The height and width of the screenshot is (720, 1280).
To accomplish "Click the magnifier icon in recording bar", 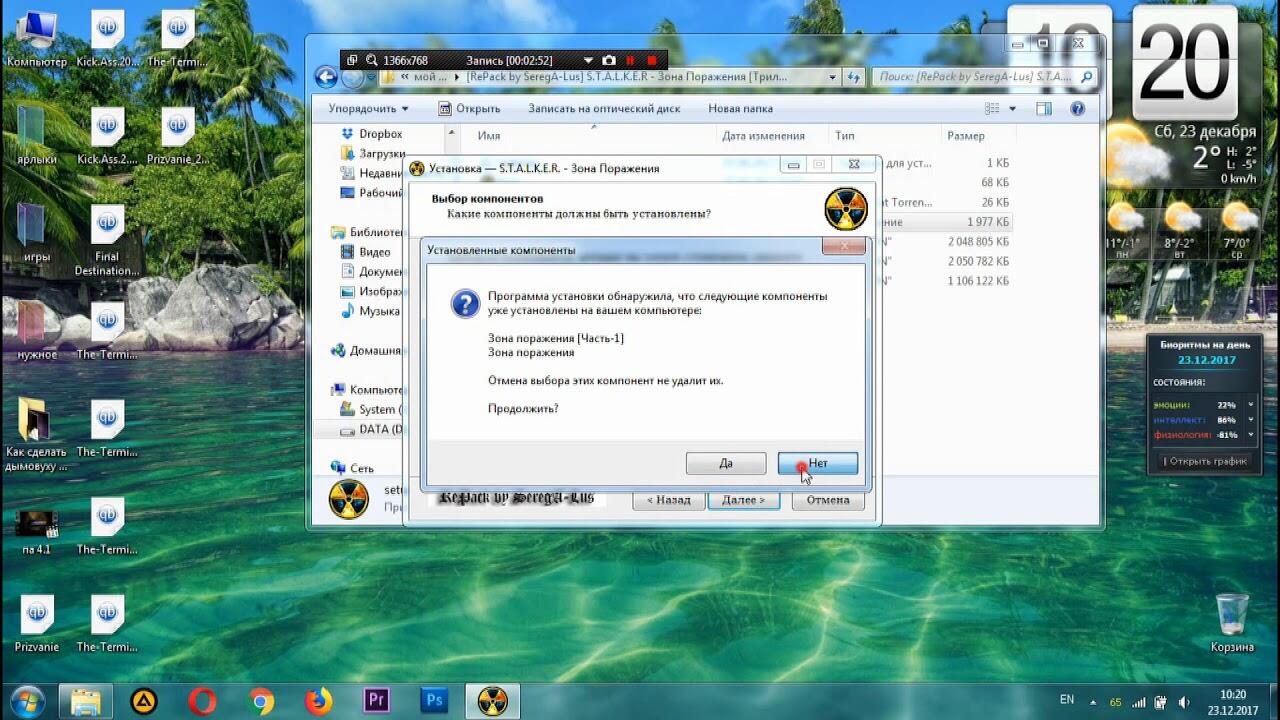I will (x=372, y=61).
